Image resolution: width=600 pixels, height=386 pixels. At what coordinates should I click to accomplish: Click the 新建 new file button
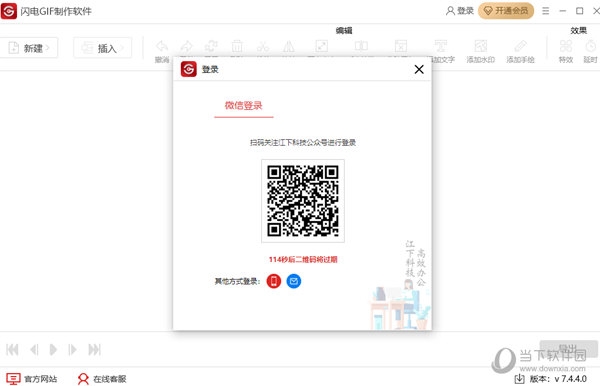[28, 48]
